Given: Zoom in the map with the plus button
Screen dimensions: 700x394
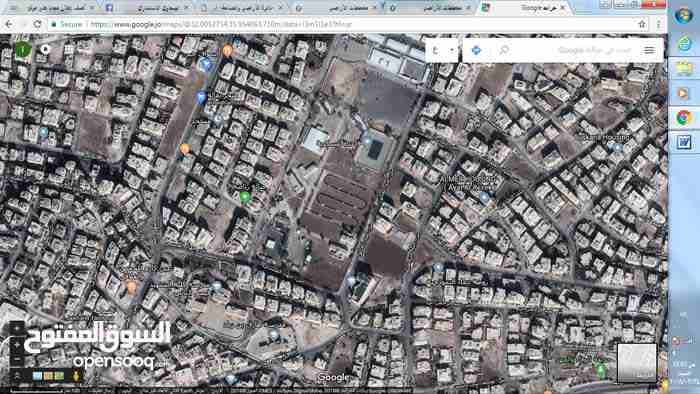Looking at the screenshot, I should click(x=17, y=345).
